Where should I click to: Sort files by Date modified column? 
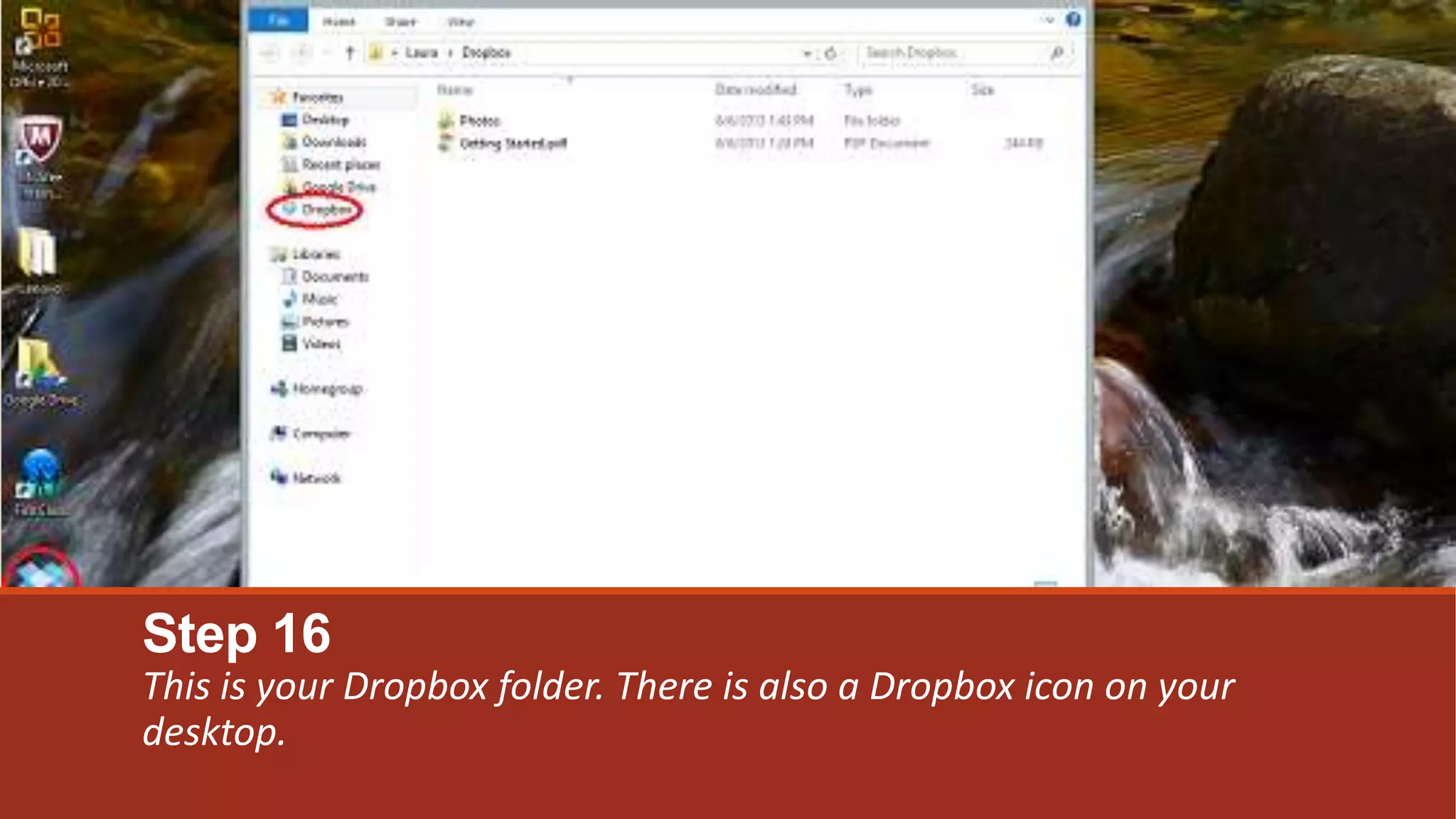(756, 90)
